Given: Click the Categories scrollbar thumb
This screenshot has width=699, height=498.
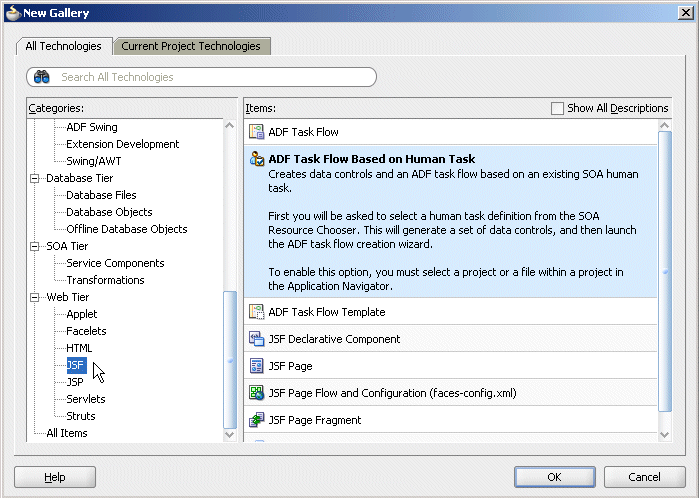Looking at the screenshot, I should [230, 359].
